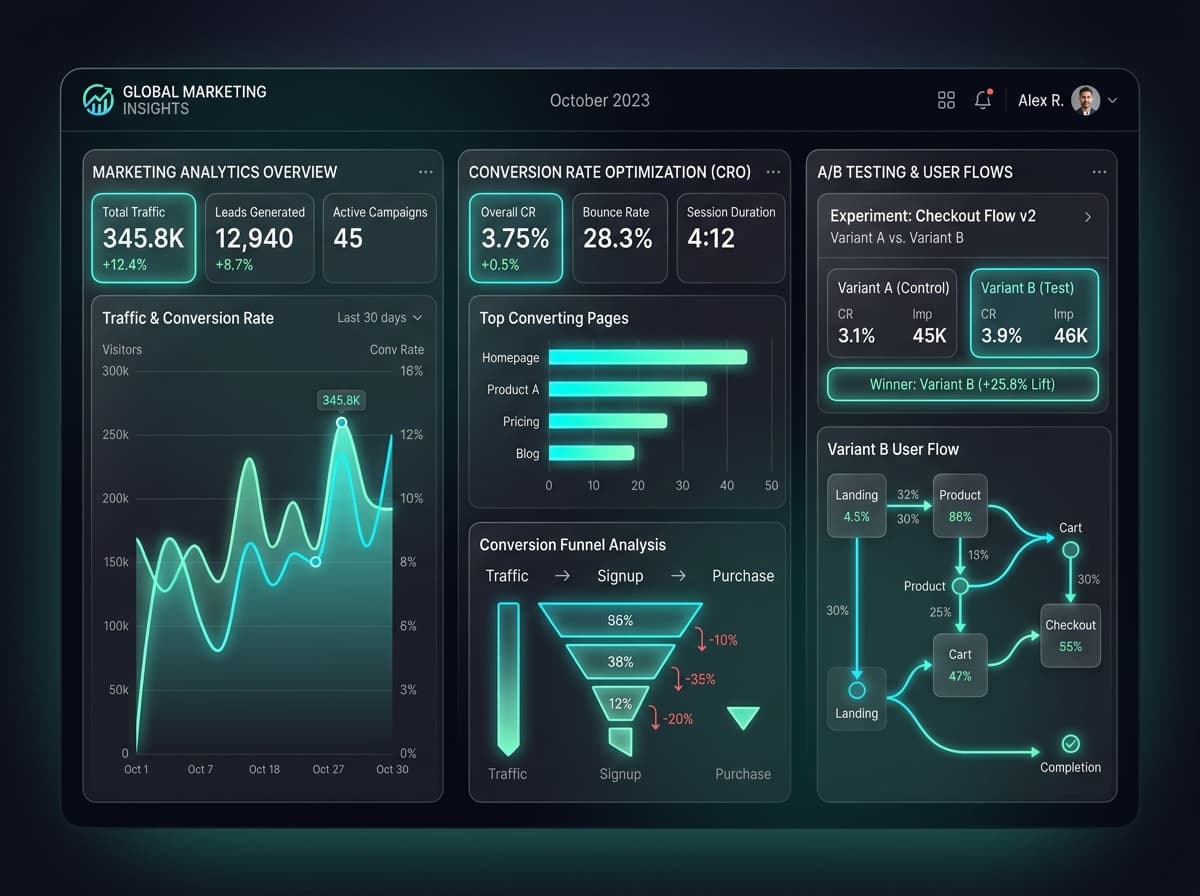
Task: Click the Cart circle node icon
Action: coord(1070,550)
